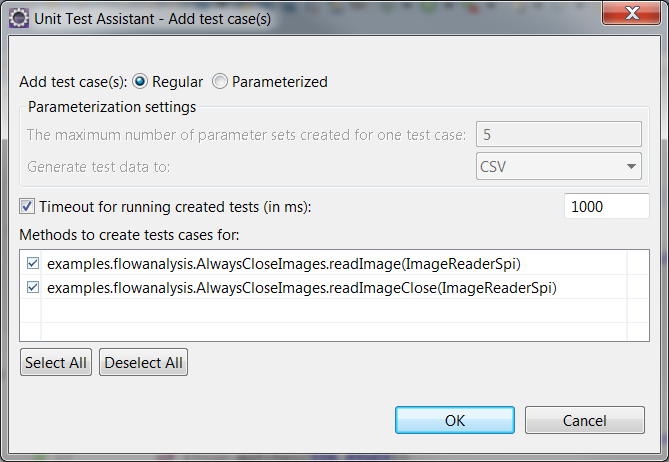Click the Select All button
Screen dimensions: 669x462
(x=56, y=362)
